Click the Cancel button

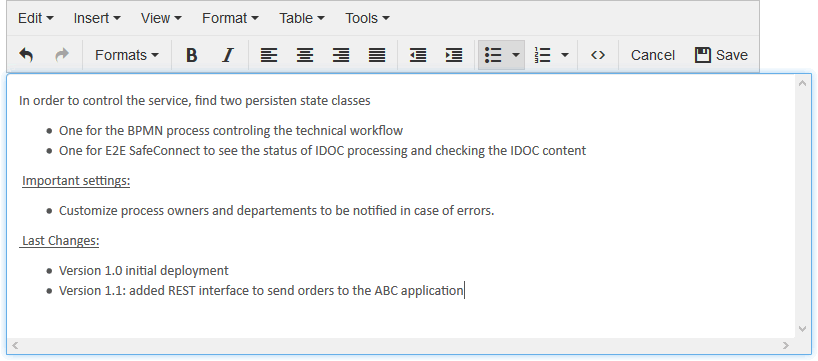pos(653,55)
